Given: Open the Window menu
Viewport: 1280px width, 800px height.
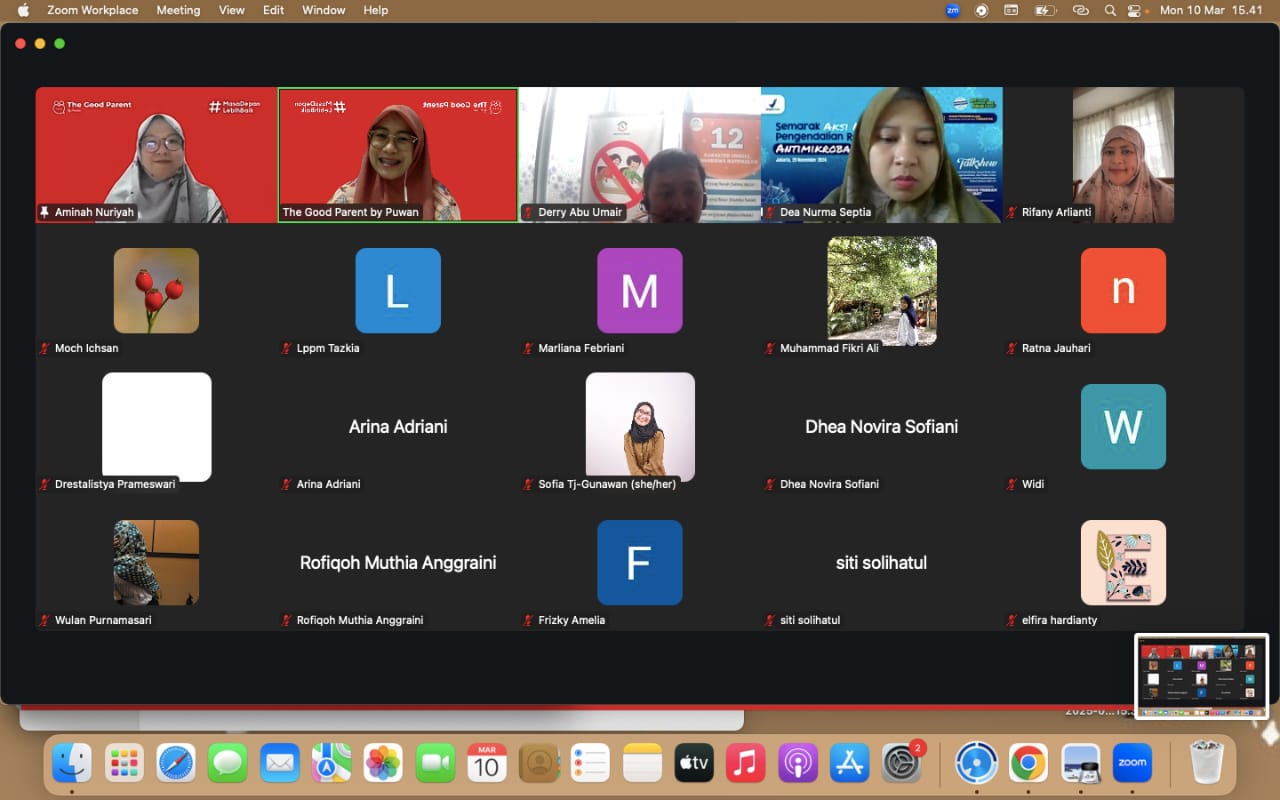Looking at the screenshot, I should point(324,10).
